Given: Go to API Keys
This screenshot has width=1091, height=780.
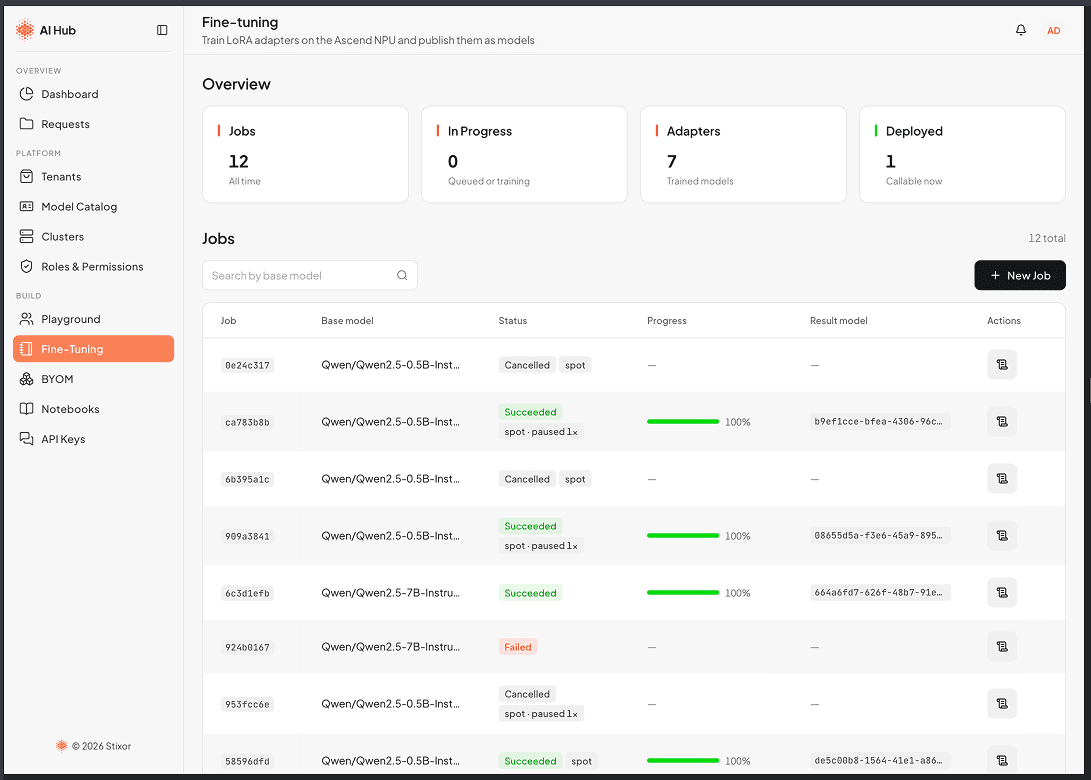Looking at the screenshot, I should pos(93,439).
